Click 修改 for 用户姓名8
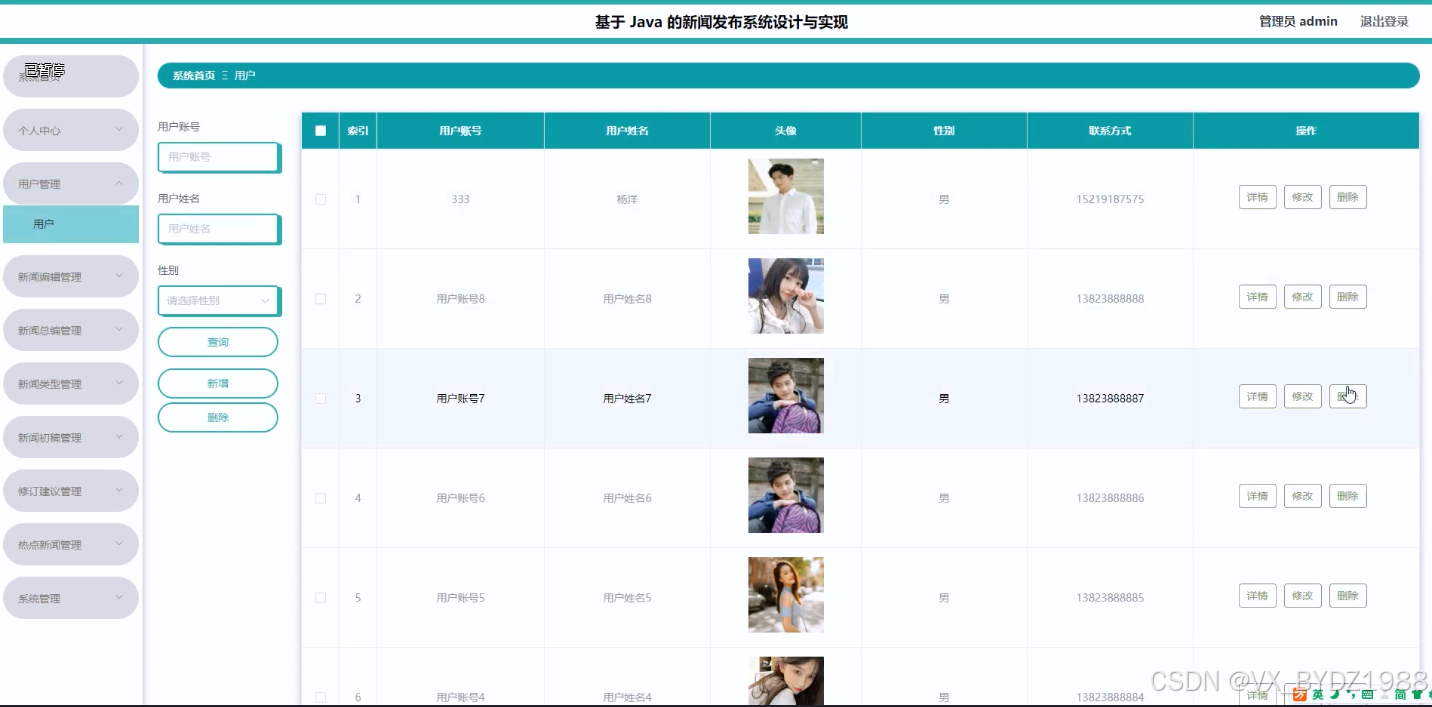This screenshot has height=707, width=1432. [x=1302, y=297]
